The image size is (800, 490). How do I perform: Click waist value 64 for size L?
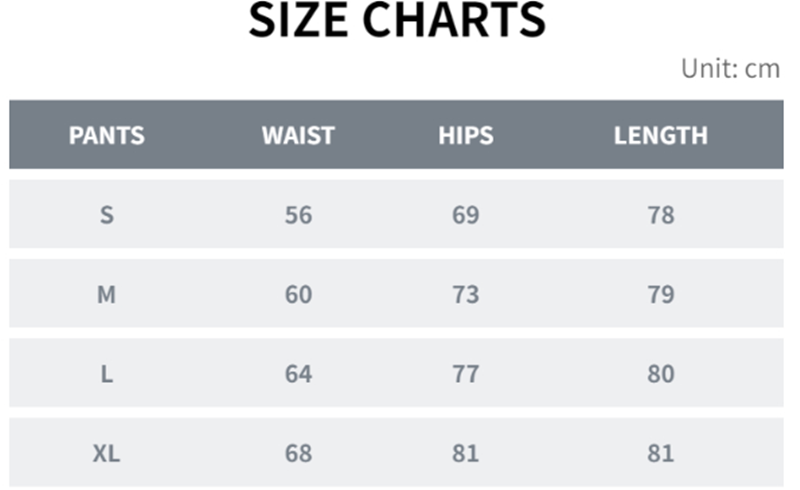298,374
